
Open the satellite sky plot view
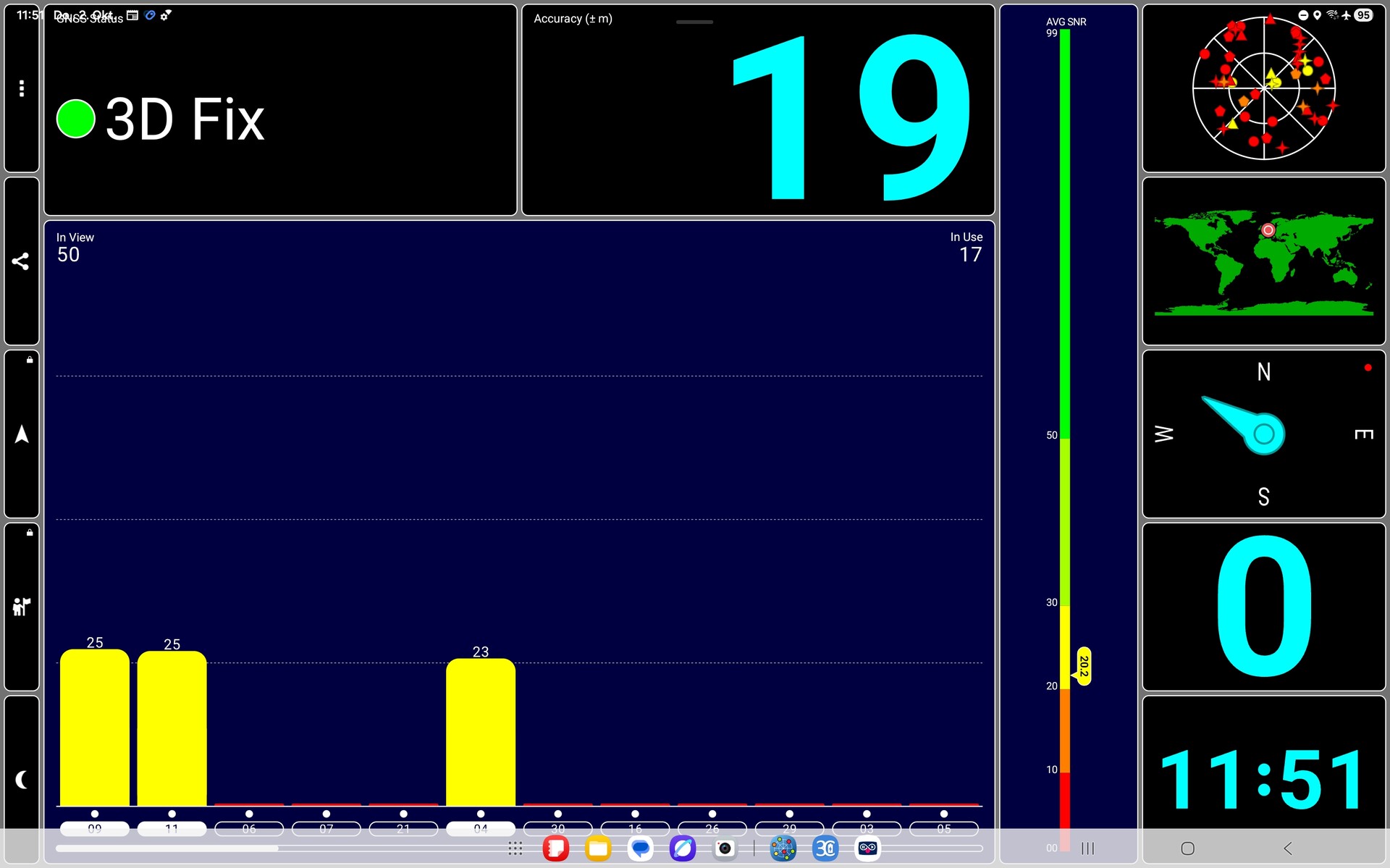tap(1263, 88)
